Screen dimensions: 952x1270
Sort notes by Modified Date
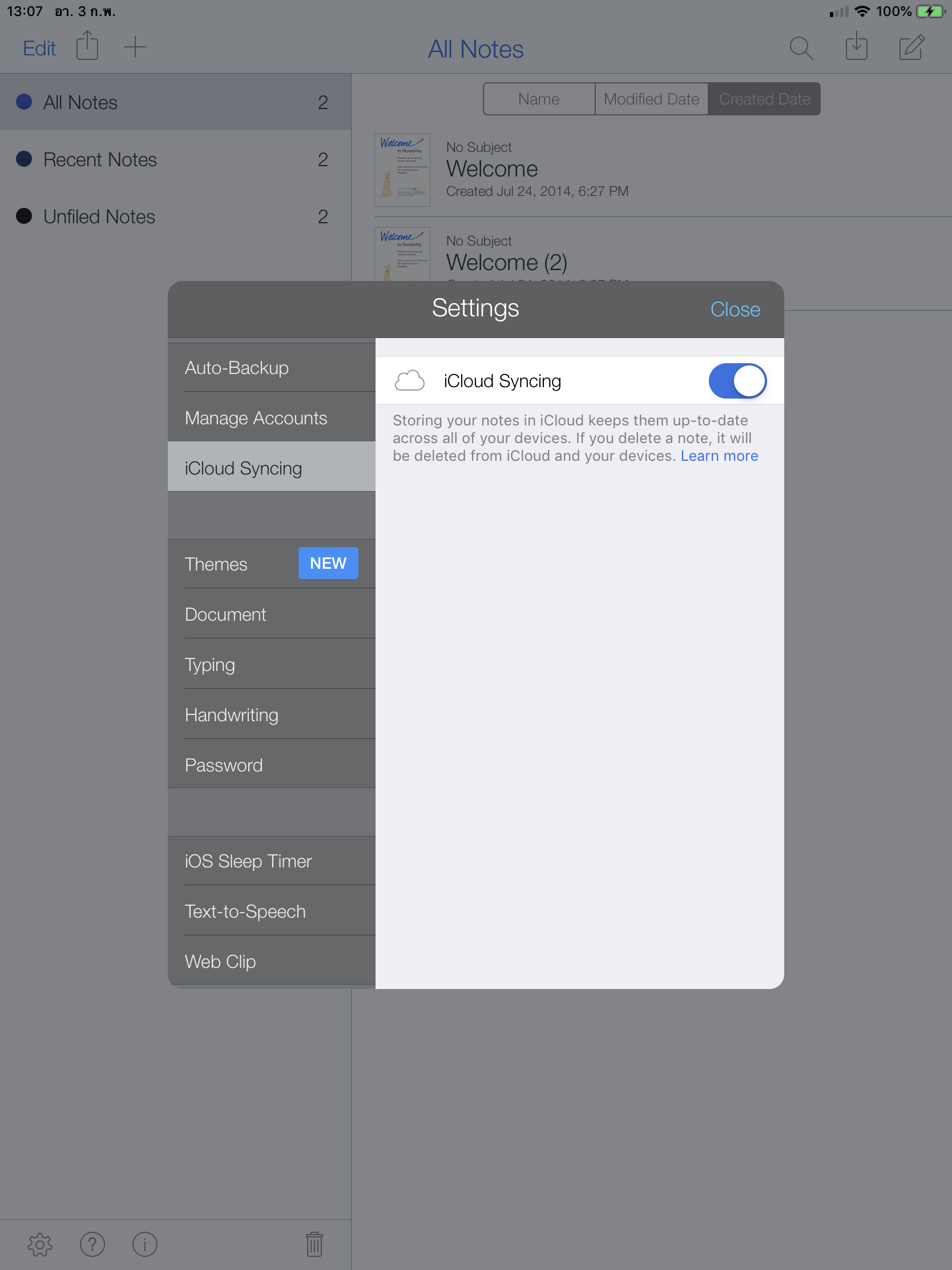pos(651,99)
